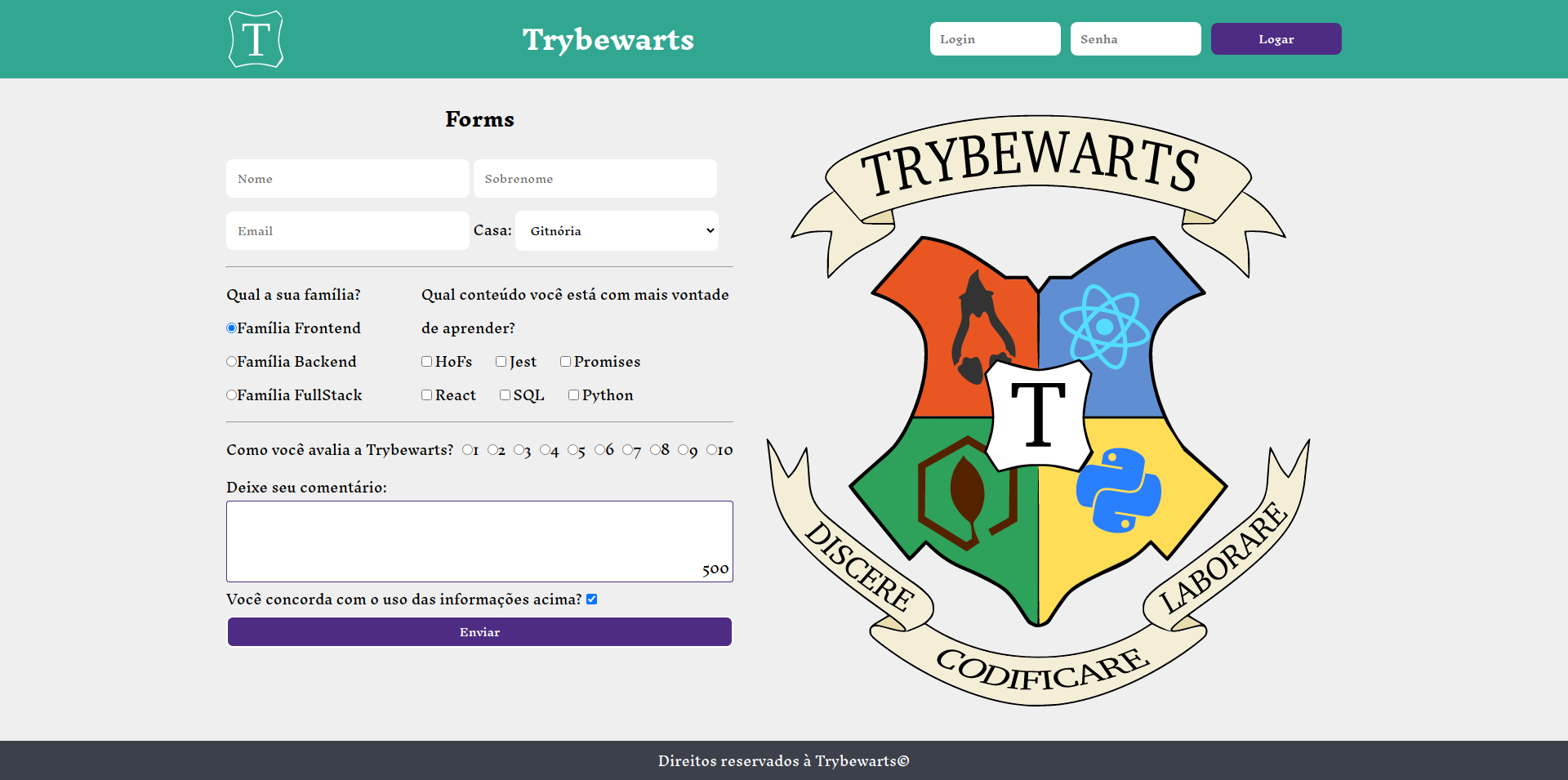Click the Trybewarts T logo in header
Image resolution: width=1568 pixels, height=780 pixels.
256,39
